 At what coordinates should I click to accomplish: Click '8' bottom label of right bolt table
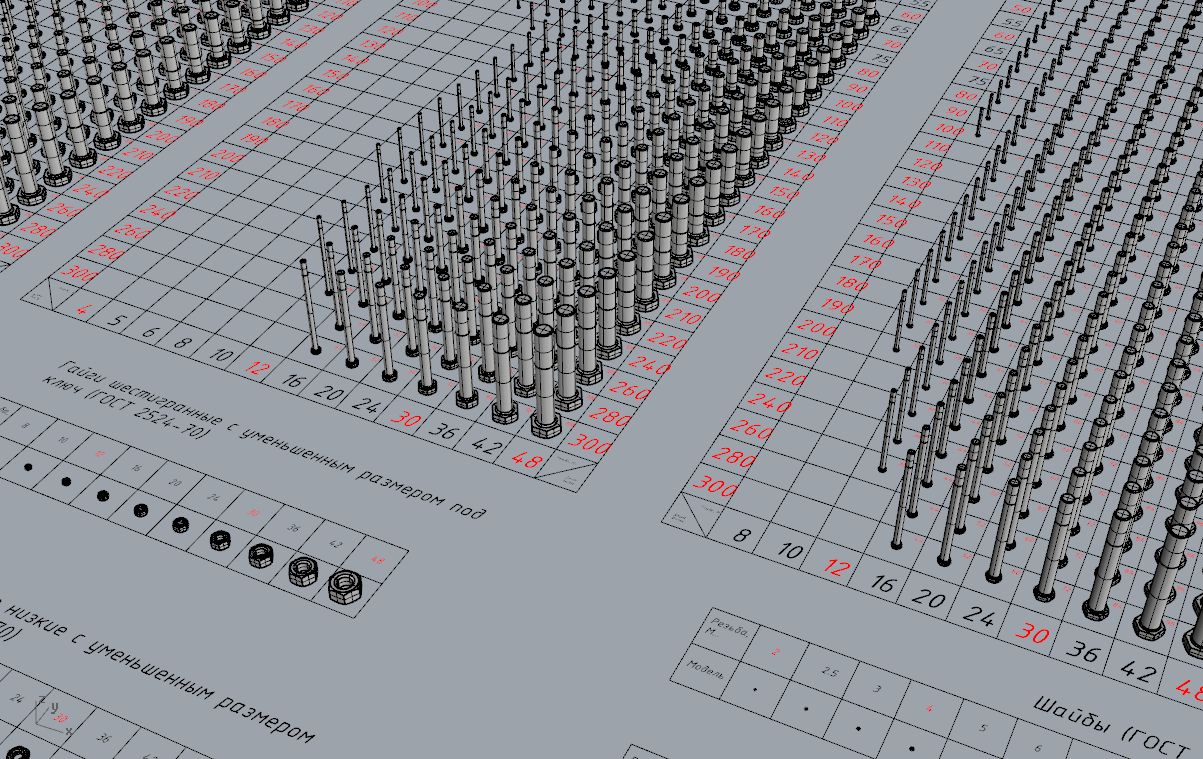(741, 535)
